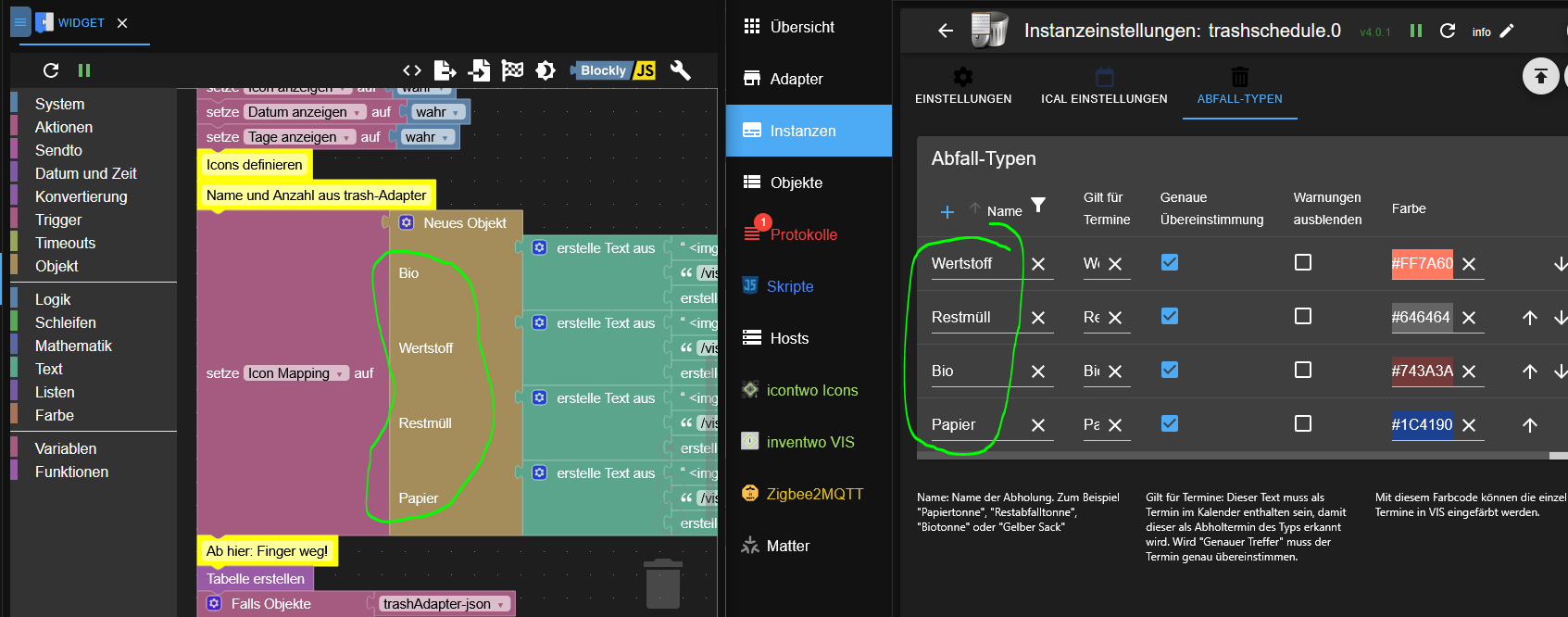Add a new Abfall-Typ row with plus icon

click(947, 212)
